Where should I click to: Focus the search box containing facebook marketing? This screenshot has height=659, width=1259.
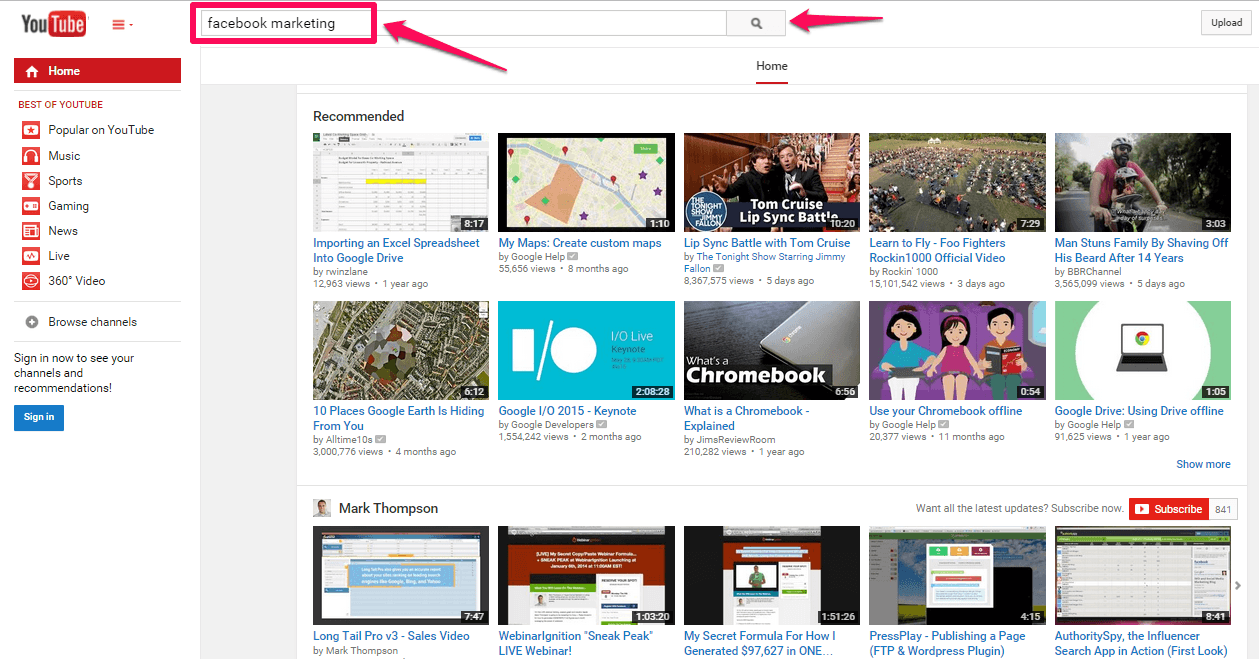[x=463, y=23]
